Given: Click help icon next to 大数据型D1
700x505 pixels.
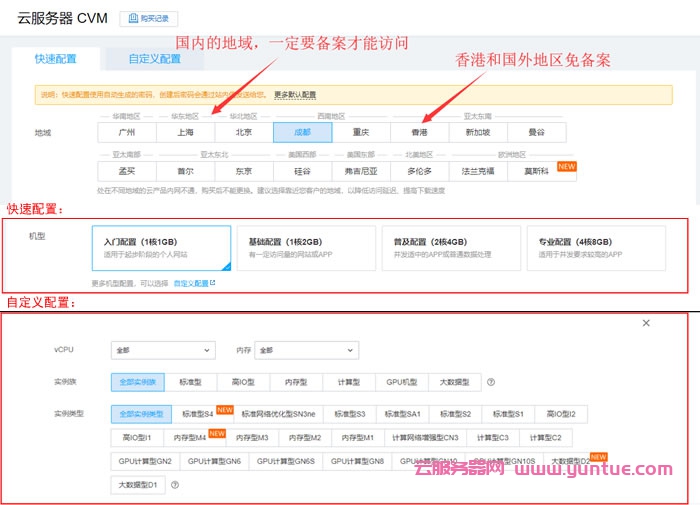Looking at the screenshot, I should (175, 485).
